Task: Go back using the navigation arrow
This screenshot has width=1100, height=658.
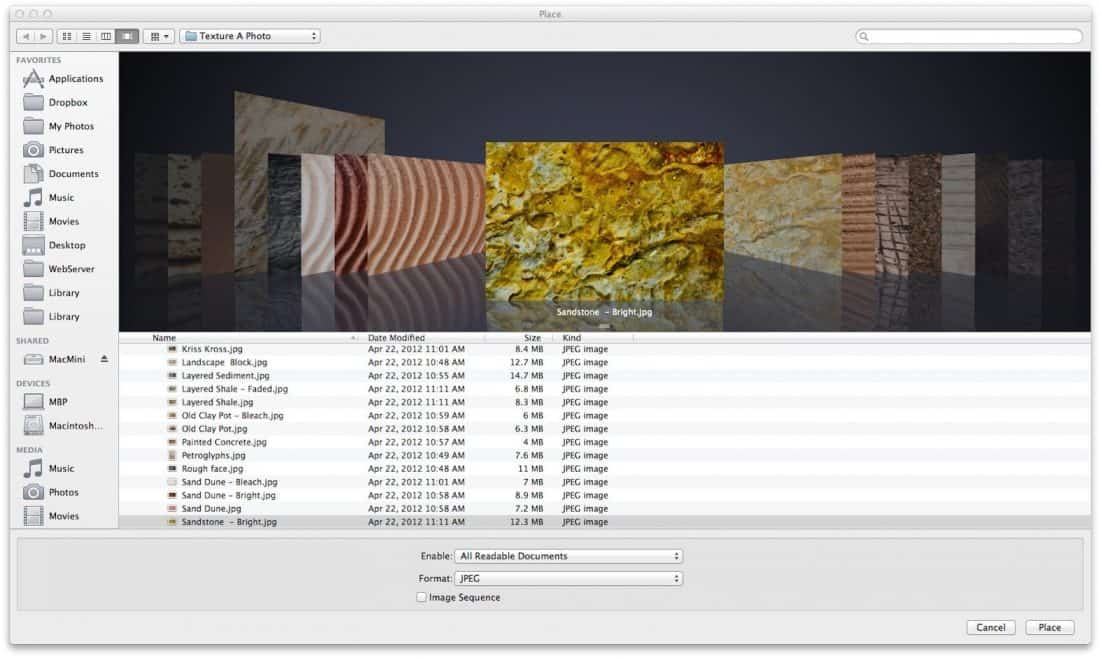Action: click(x=28, y=35)
